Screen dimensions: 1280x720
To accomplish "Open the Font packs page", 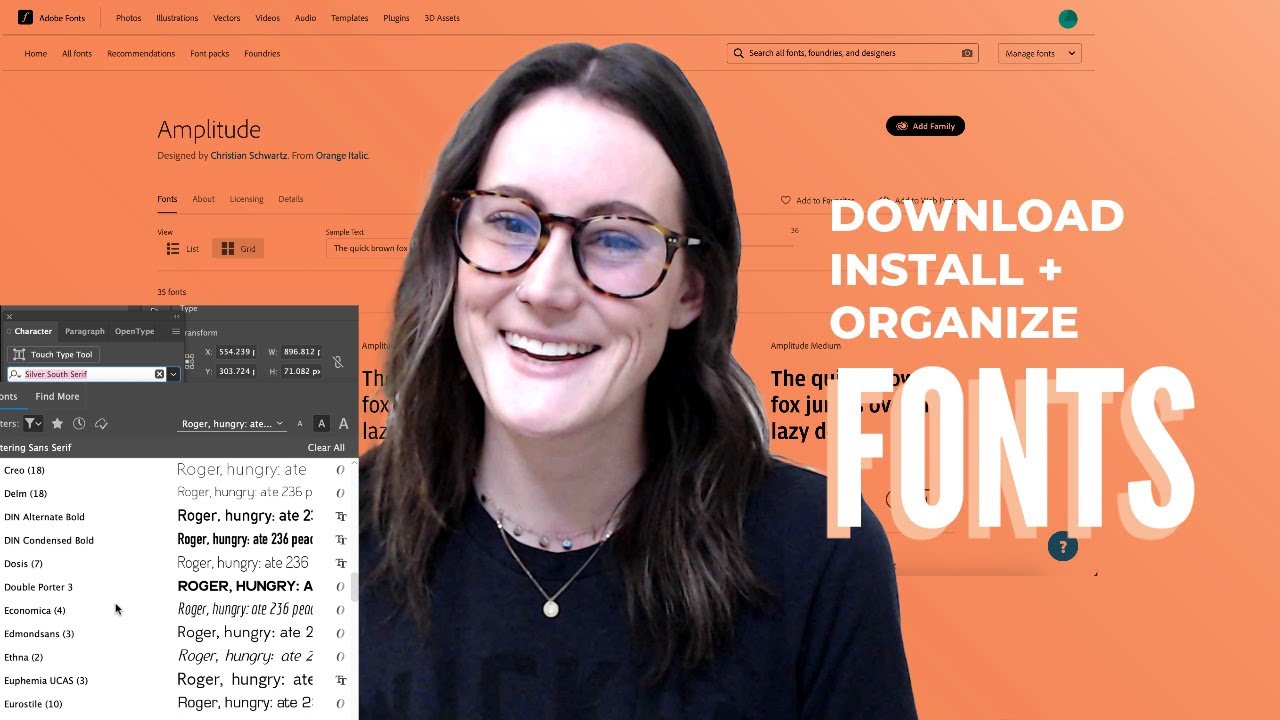I will tap(210, 54).
